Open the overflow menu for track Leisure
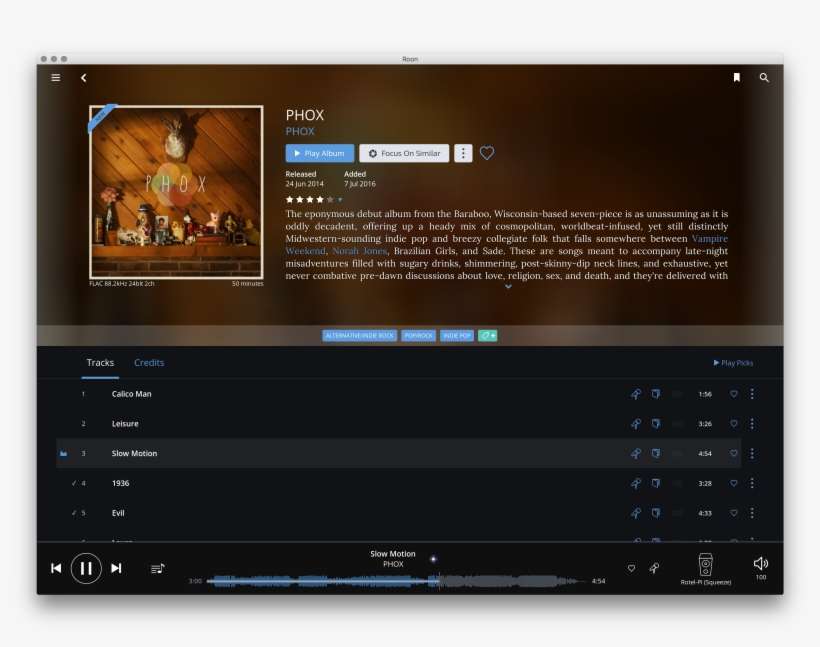The image size is (820, 647). (752, 423)
